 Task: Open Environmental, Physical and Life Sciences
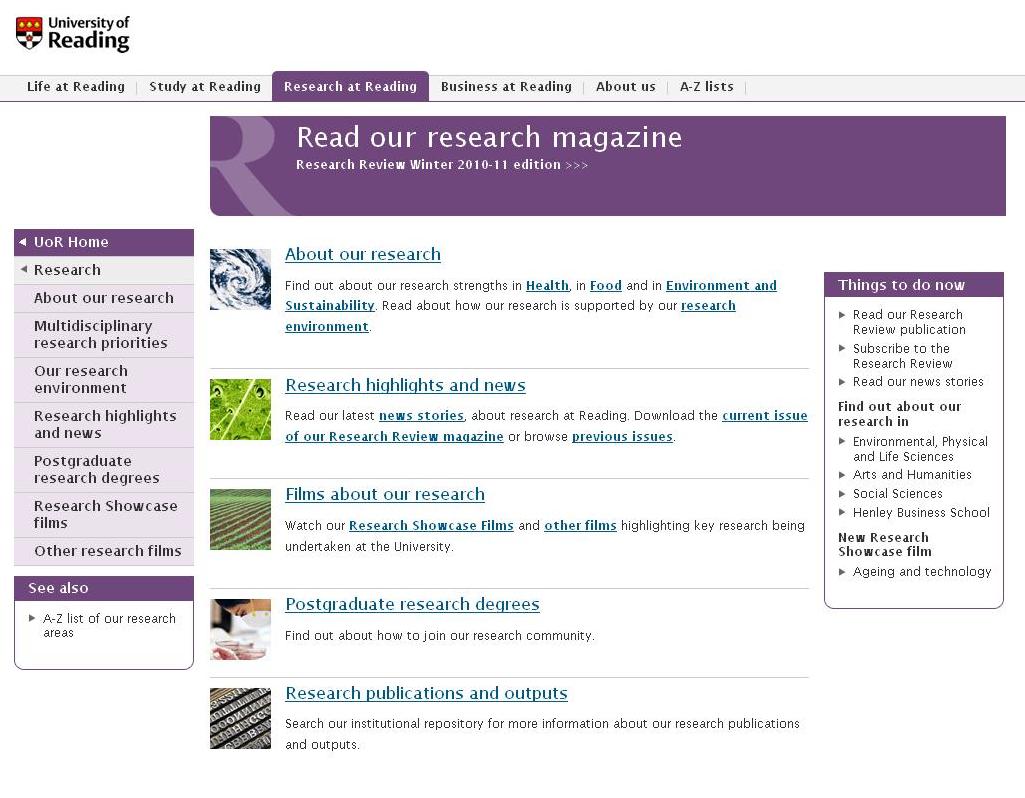(920, 449)
